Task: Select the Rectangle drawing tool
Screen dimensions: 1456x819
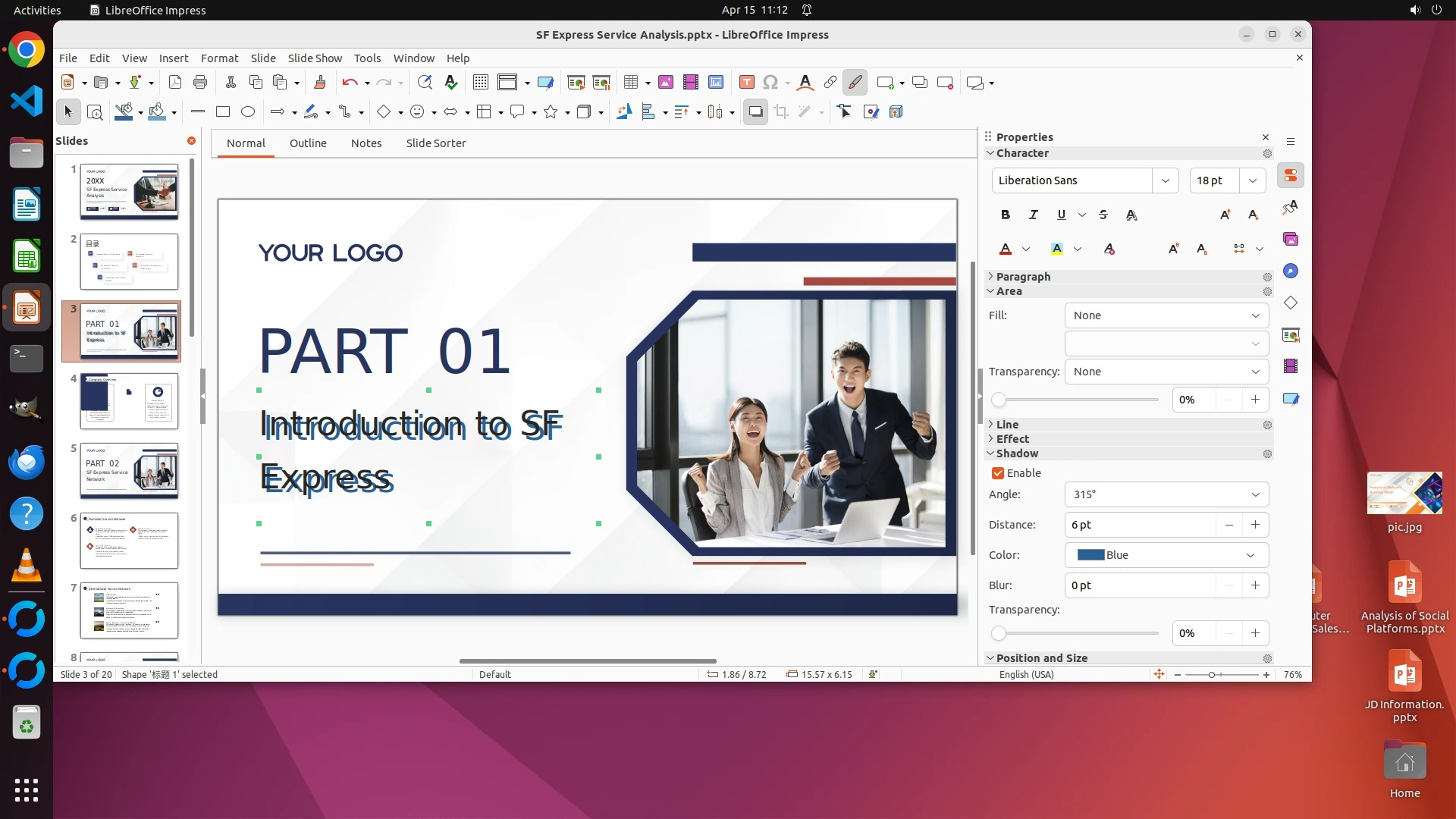Action: [x=223, y=112]
